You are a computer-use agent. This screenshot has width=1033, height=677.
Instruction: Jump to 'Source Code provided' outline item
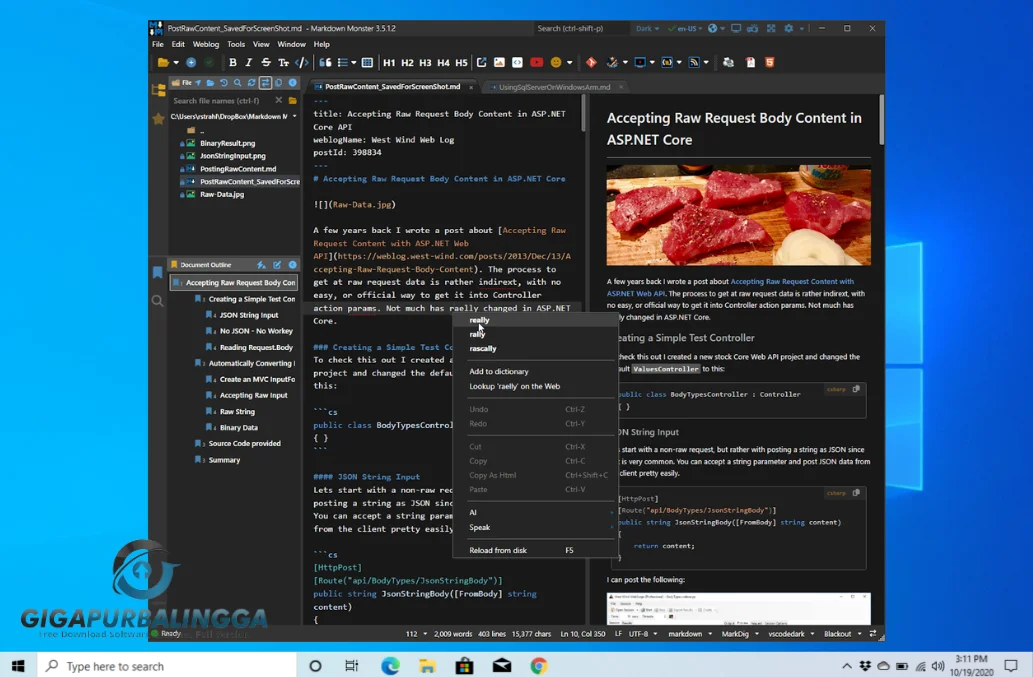pyautogui.click(x=244, y=443)
